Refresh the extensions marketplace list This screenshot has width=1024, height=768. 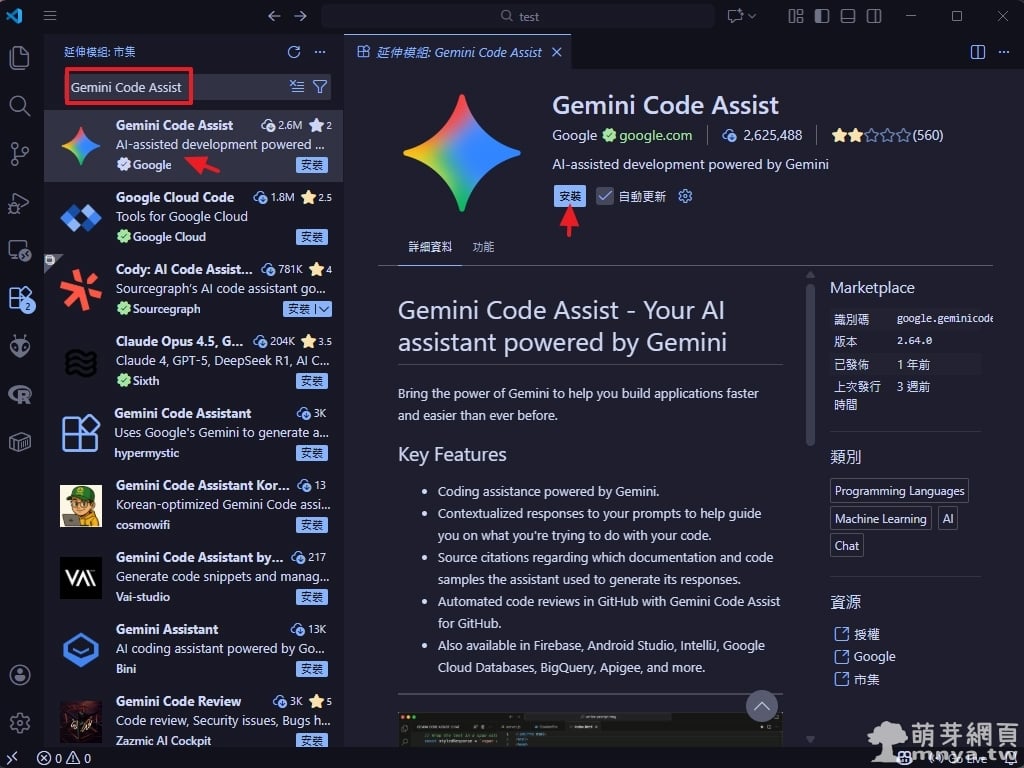[x=294, y=52]
